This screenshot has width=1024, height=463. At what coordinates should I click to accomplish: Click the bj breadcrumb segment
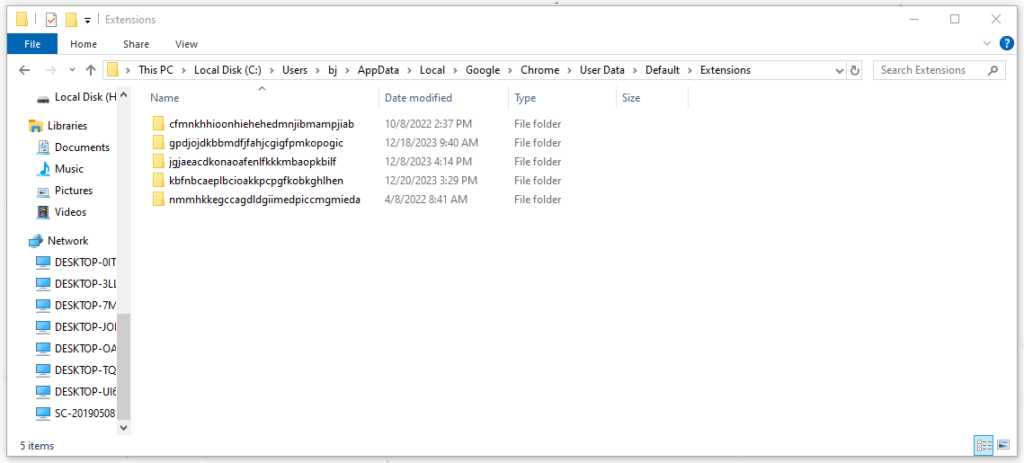(333, 70)
